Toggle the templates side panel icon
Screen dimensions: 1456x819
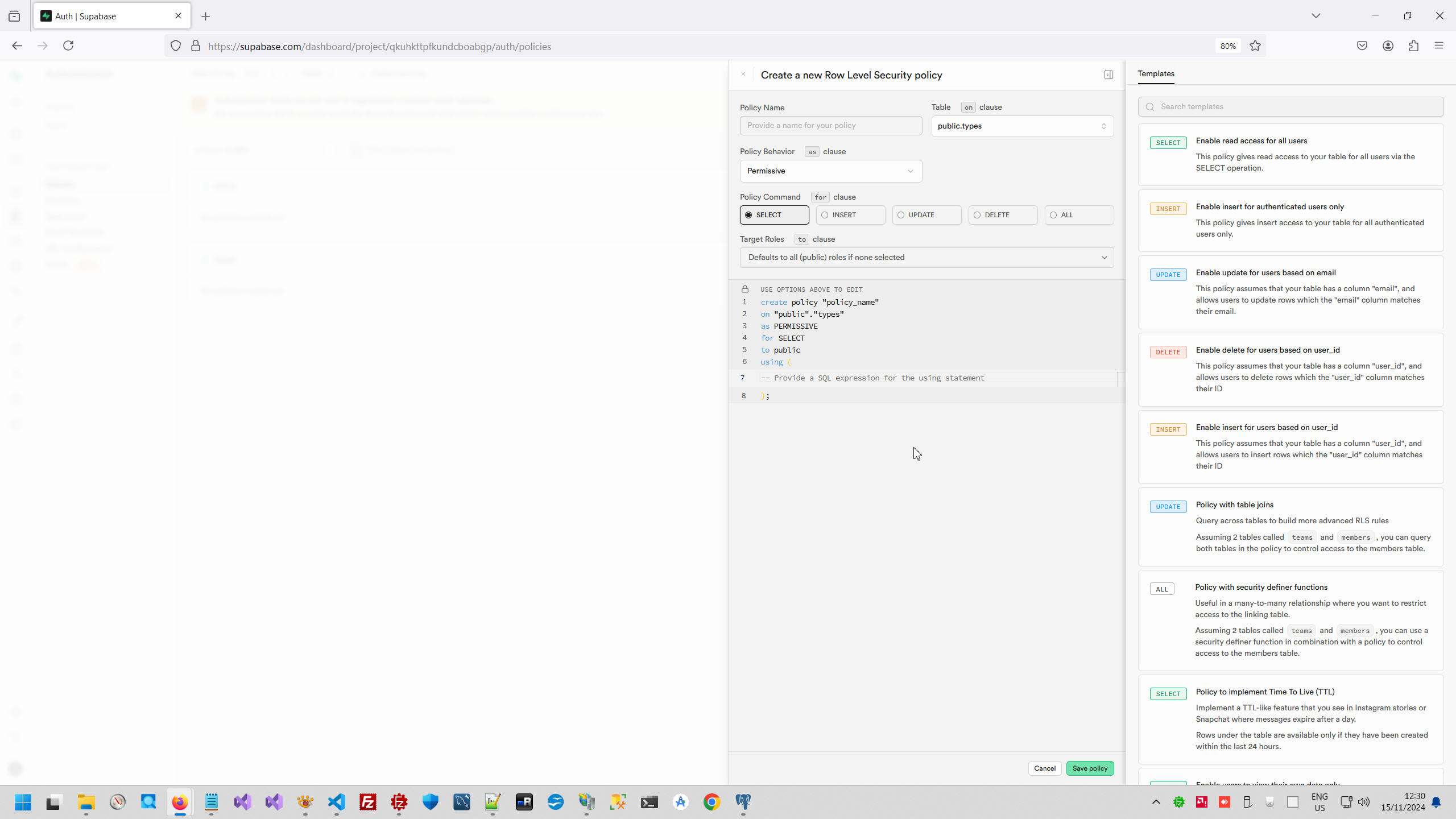1108,75
